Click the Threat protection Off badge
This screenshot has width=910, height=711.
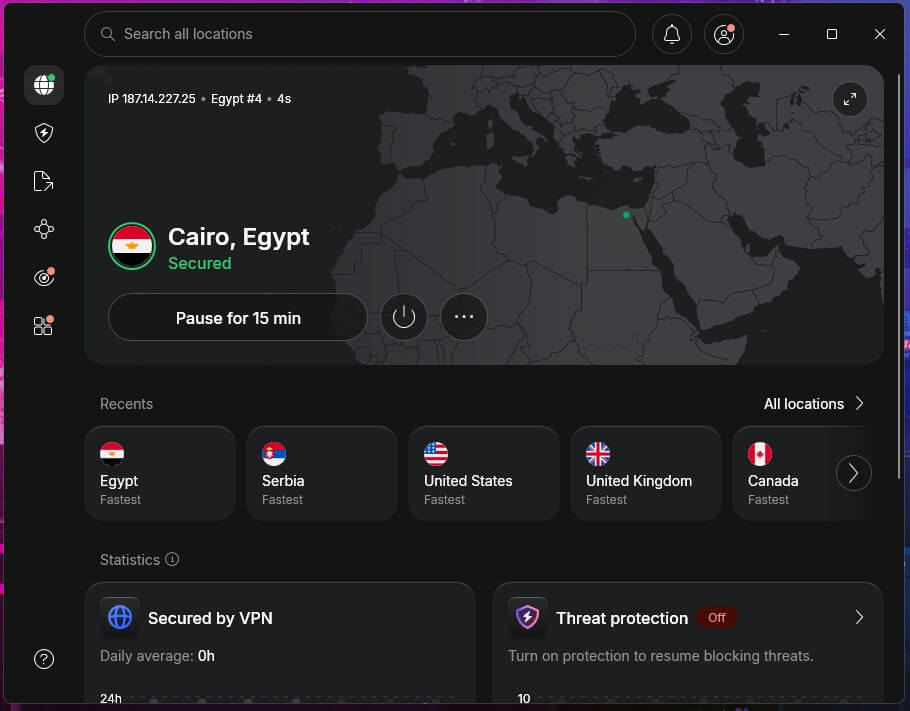[717, 618]
